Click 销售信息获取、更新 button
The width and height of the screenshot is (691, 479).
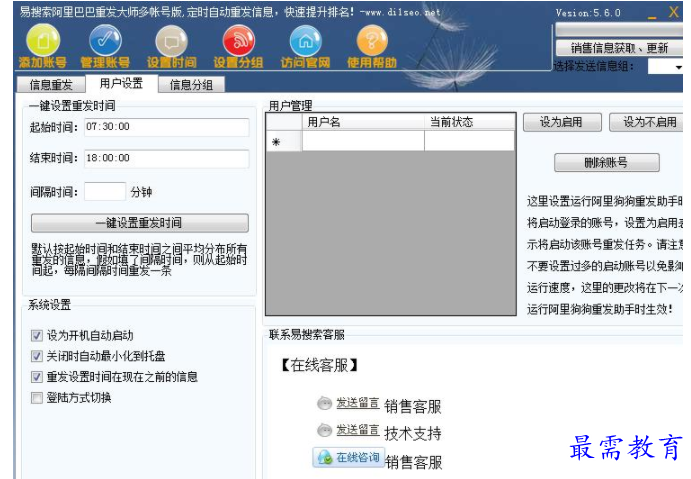tap(619, 48)
